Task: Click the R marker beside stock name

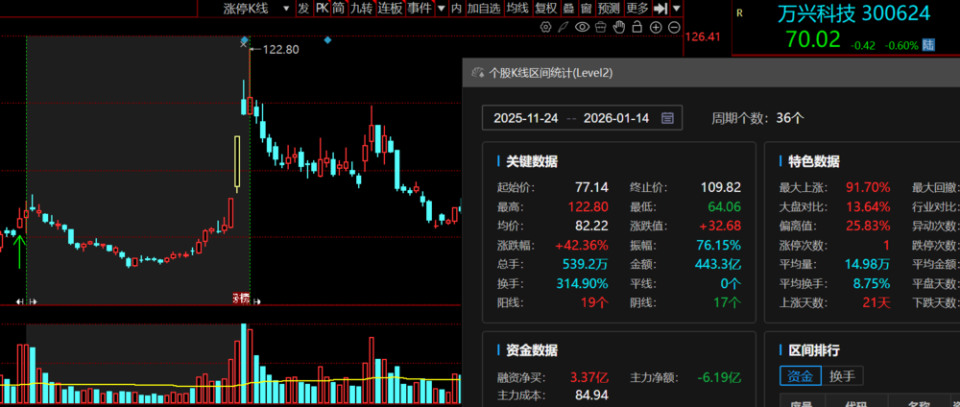Action: (740, 13)
